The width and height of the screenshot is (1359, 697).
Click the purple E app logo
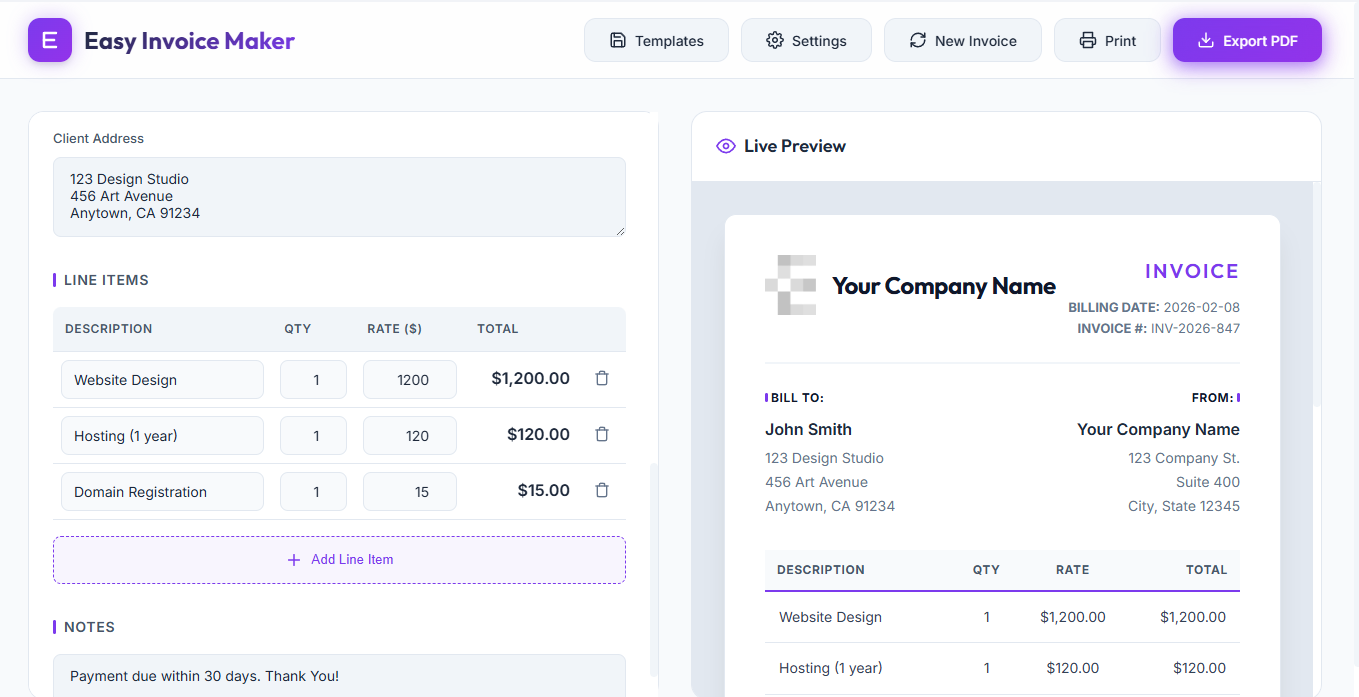50,41
